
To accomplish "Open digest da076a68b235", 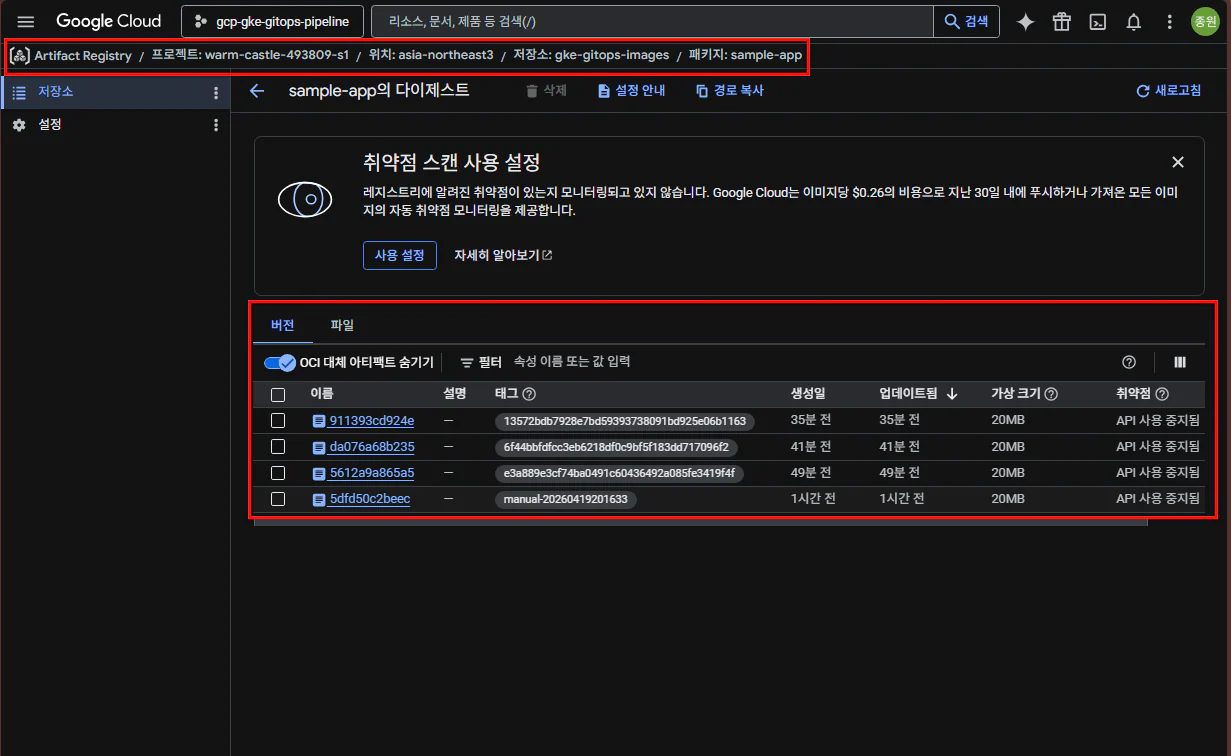I will (371, 447).
